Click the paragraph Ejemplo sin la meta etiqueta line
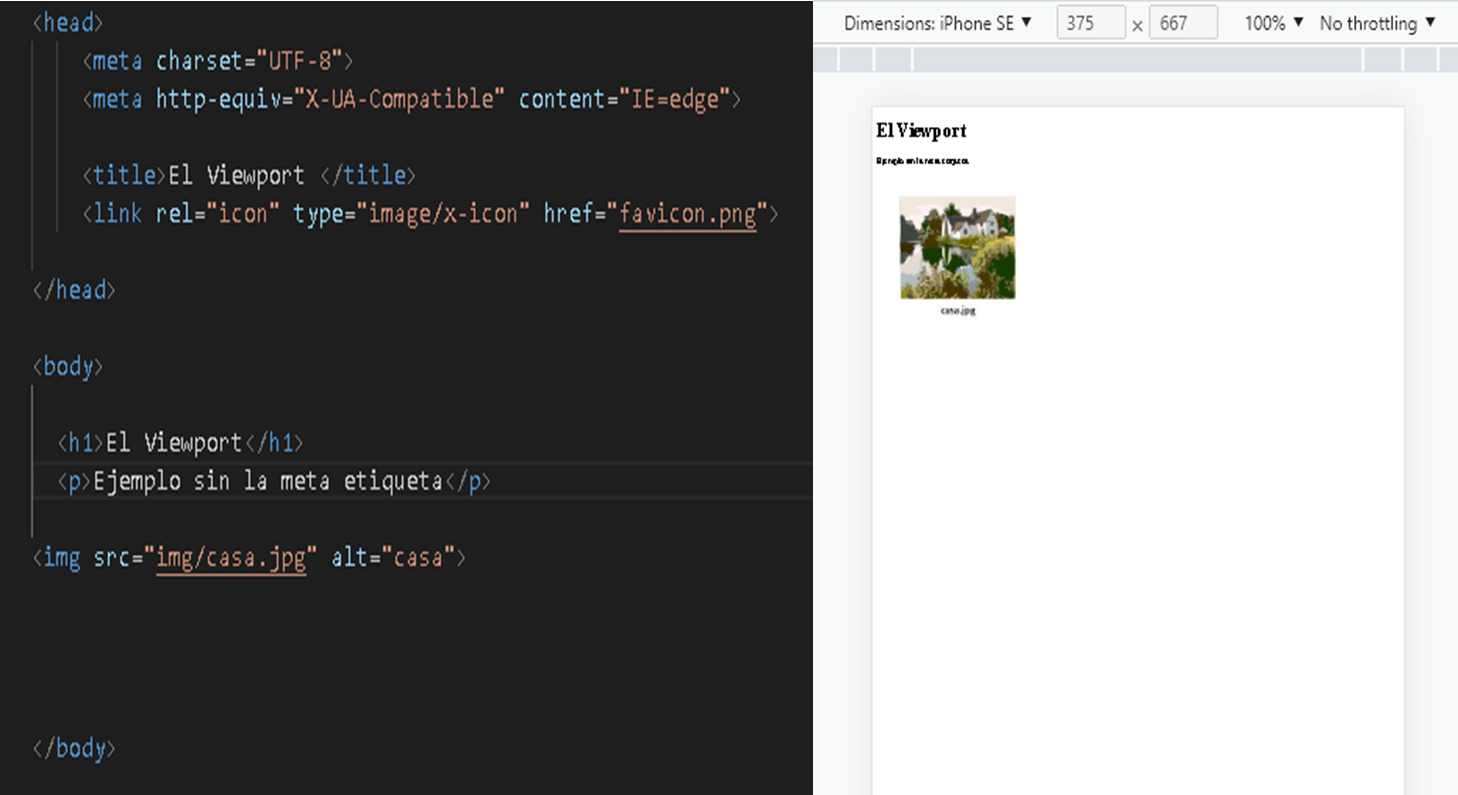This screenshot has width=1458, height=795. tap(274, 482)
